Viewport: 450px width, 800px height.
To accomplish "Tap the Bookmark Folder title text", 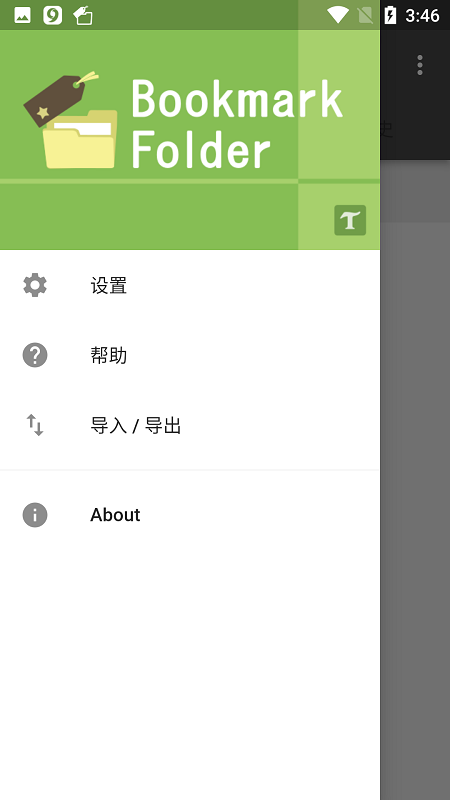I will click(237, 124).
